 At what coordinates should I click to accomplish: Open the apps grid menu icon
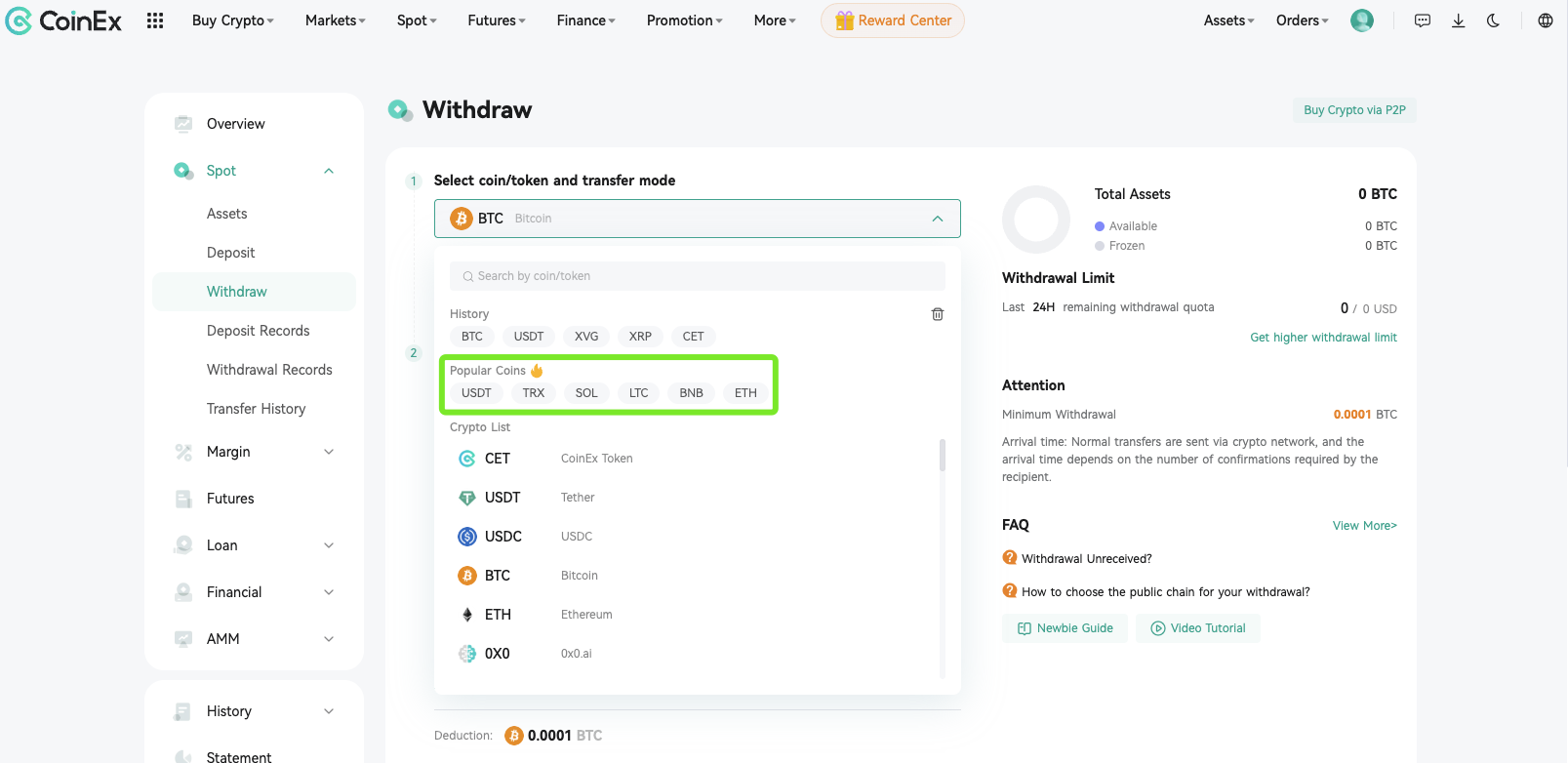(155, 20)
